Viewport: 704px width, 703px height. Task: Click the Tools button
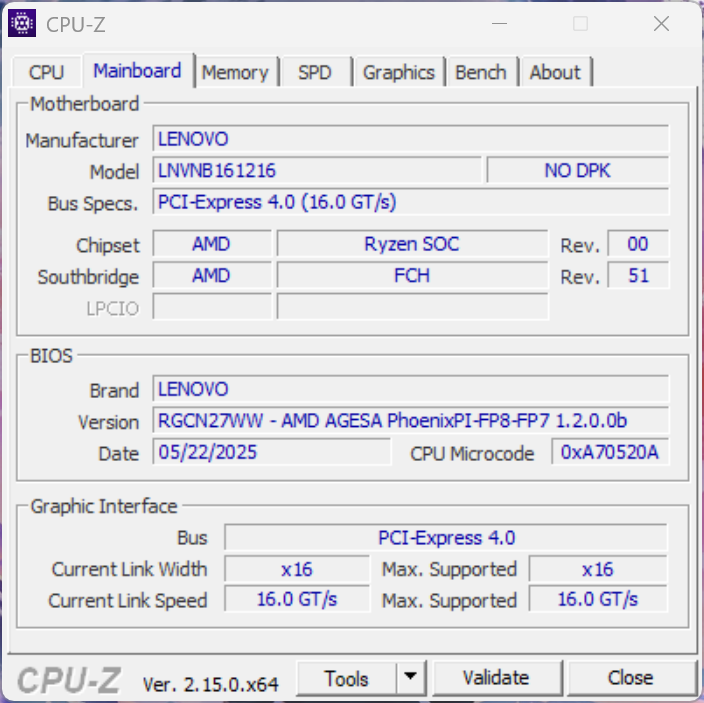[347, 678]
